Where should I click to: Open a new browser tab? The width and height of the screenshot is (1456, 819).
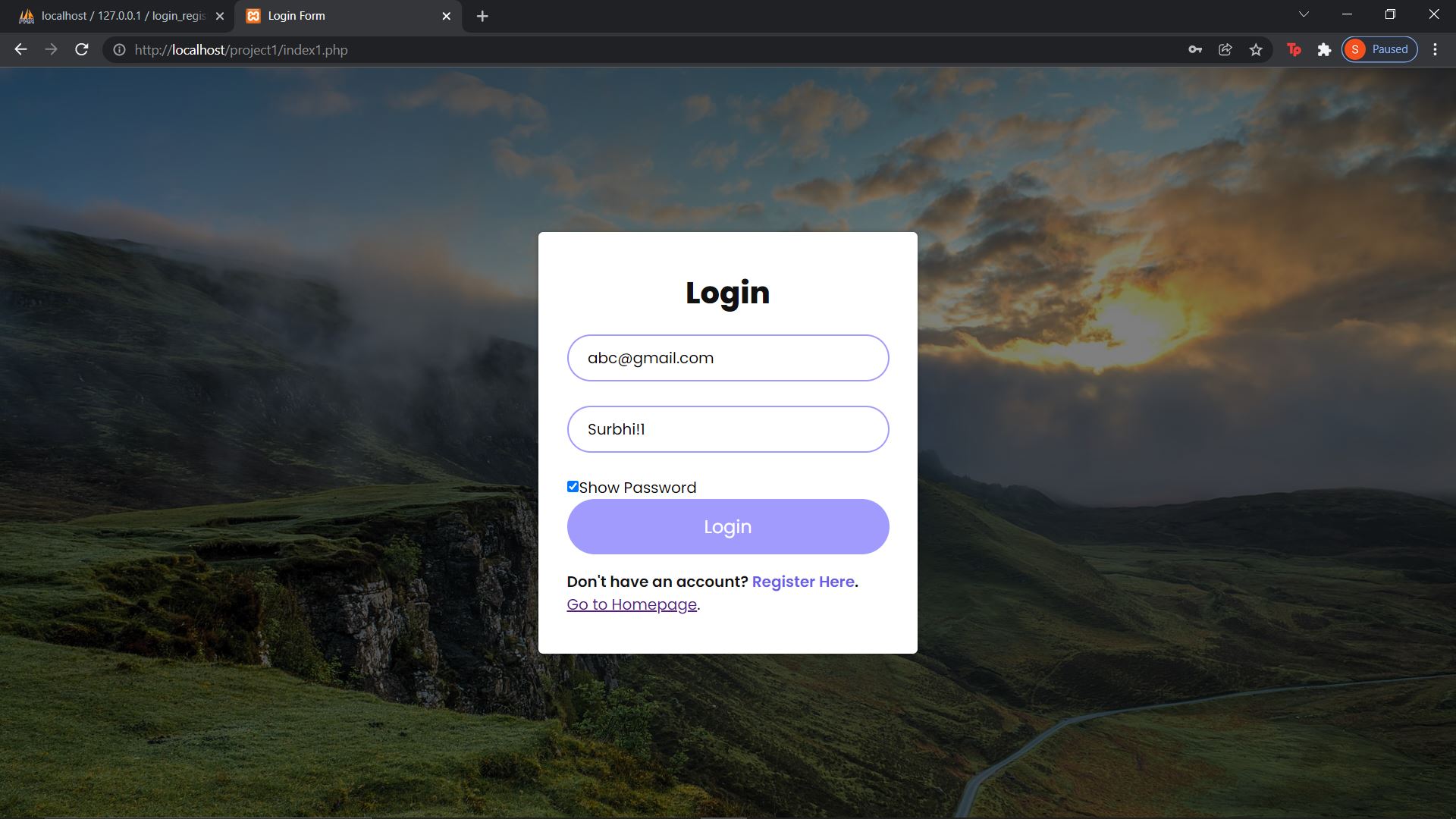click(x=482, y=16)
